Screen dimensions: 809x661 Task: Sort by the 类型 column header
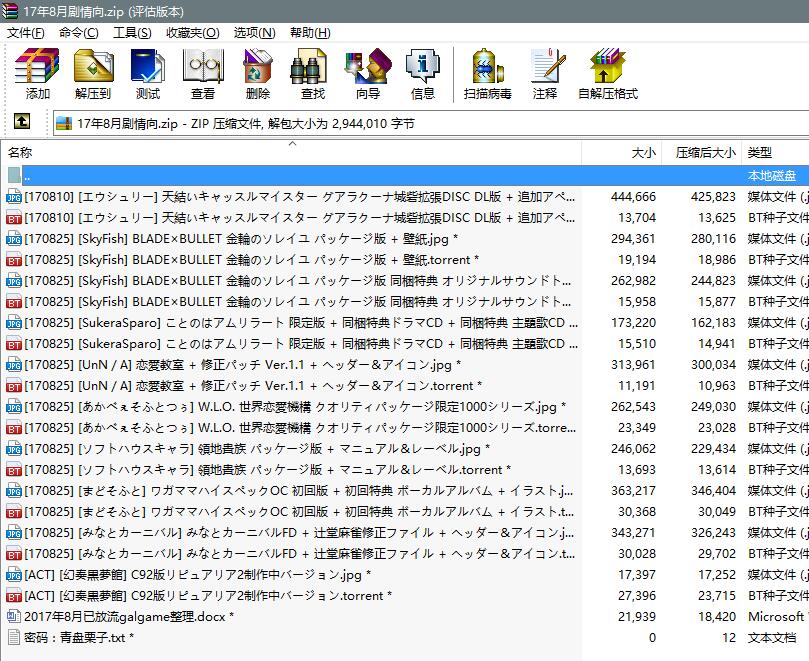click(775, 152)
